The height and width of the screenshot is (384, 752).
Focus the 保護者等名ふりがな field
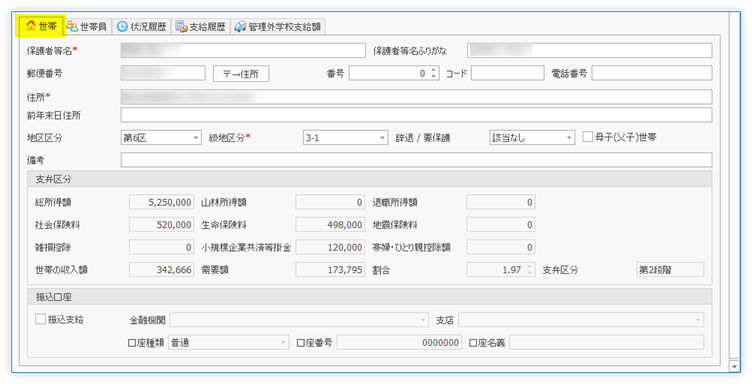pyautogui.click(x=589, y=50)
